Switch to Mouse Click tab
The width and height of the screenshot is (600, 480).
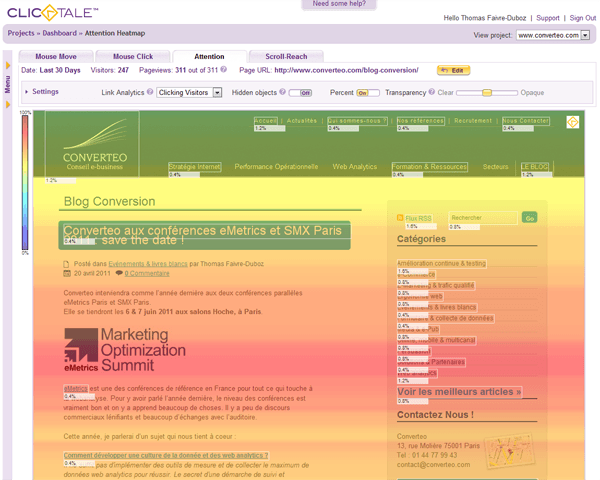coord(133,56)
